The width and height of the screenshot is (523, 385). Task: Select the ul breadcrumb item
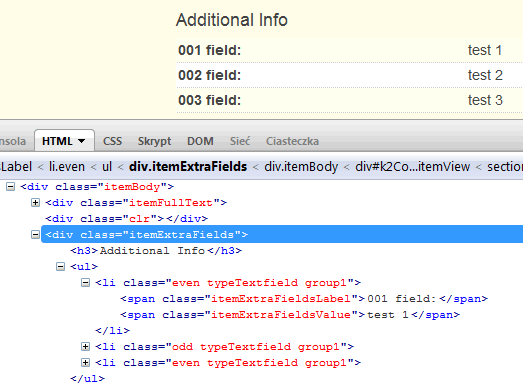point(107,166)
